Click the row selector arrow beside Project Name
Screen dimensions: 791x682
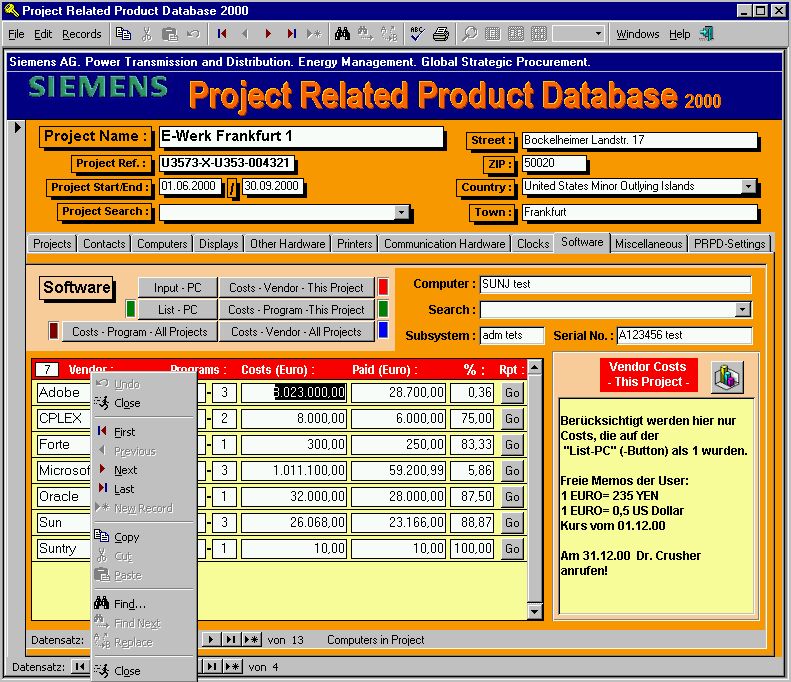[x=17, y=128]
